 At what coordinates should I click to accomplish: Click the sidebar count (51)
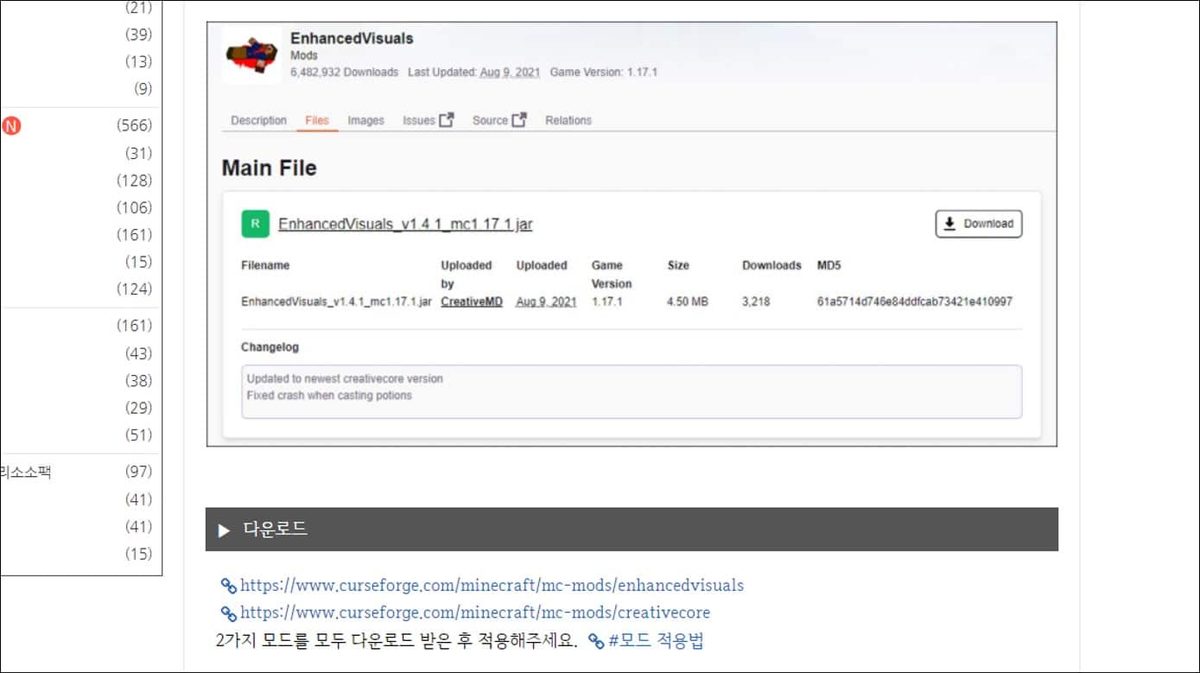coord(138,435)
